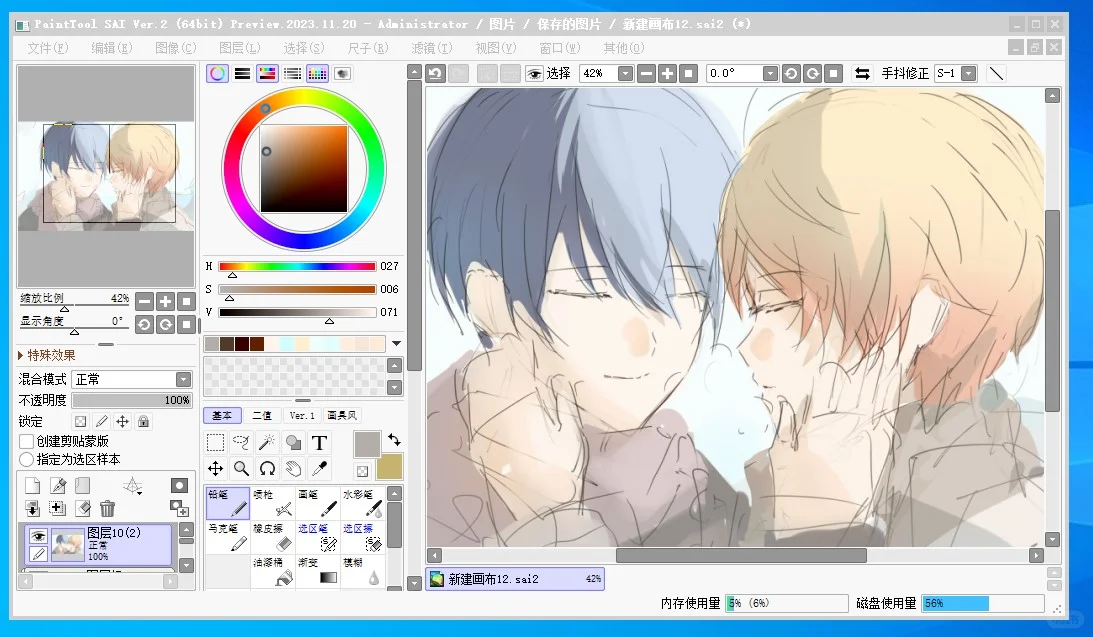
Task: Select the Hand pan tool
Action: pyautogui.click(x=293, y=468)
